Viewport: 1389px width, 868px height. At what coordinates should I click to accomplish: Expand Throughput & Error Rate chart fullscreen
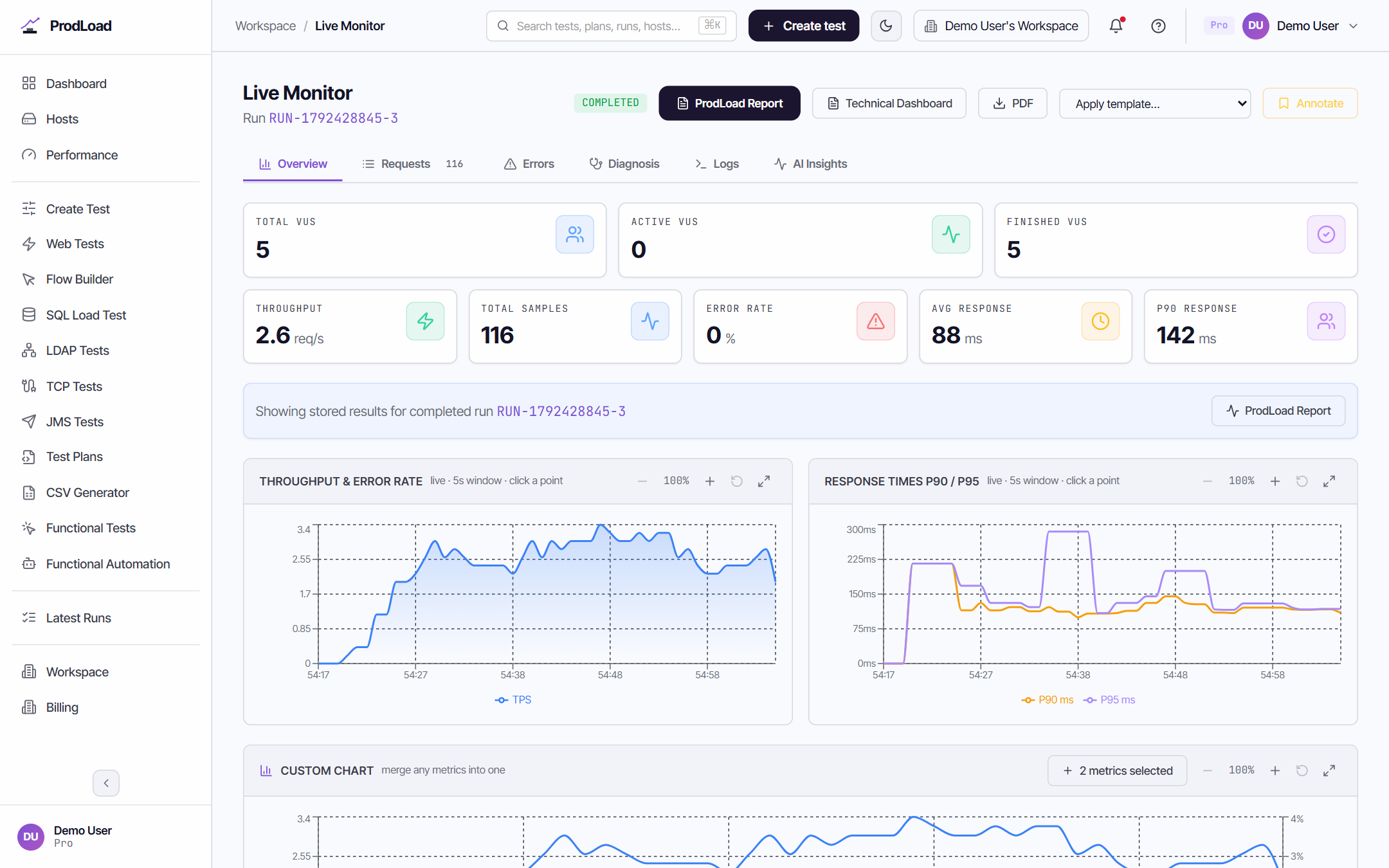(764, 481)
